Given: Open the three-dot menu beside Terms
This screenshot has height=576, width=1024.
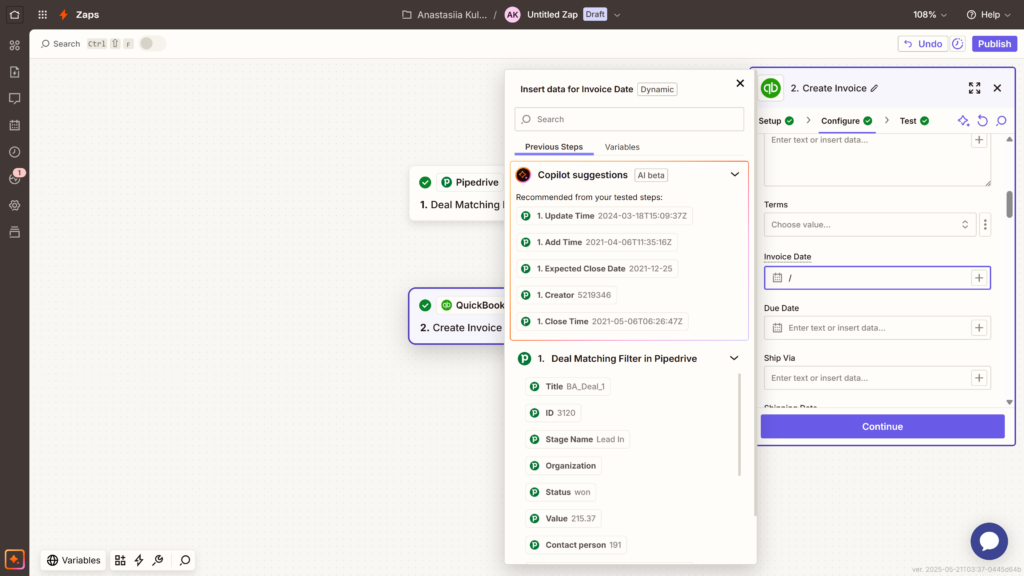Looking at the screenshot, I should tap(985, 225).
